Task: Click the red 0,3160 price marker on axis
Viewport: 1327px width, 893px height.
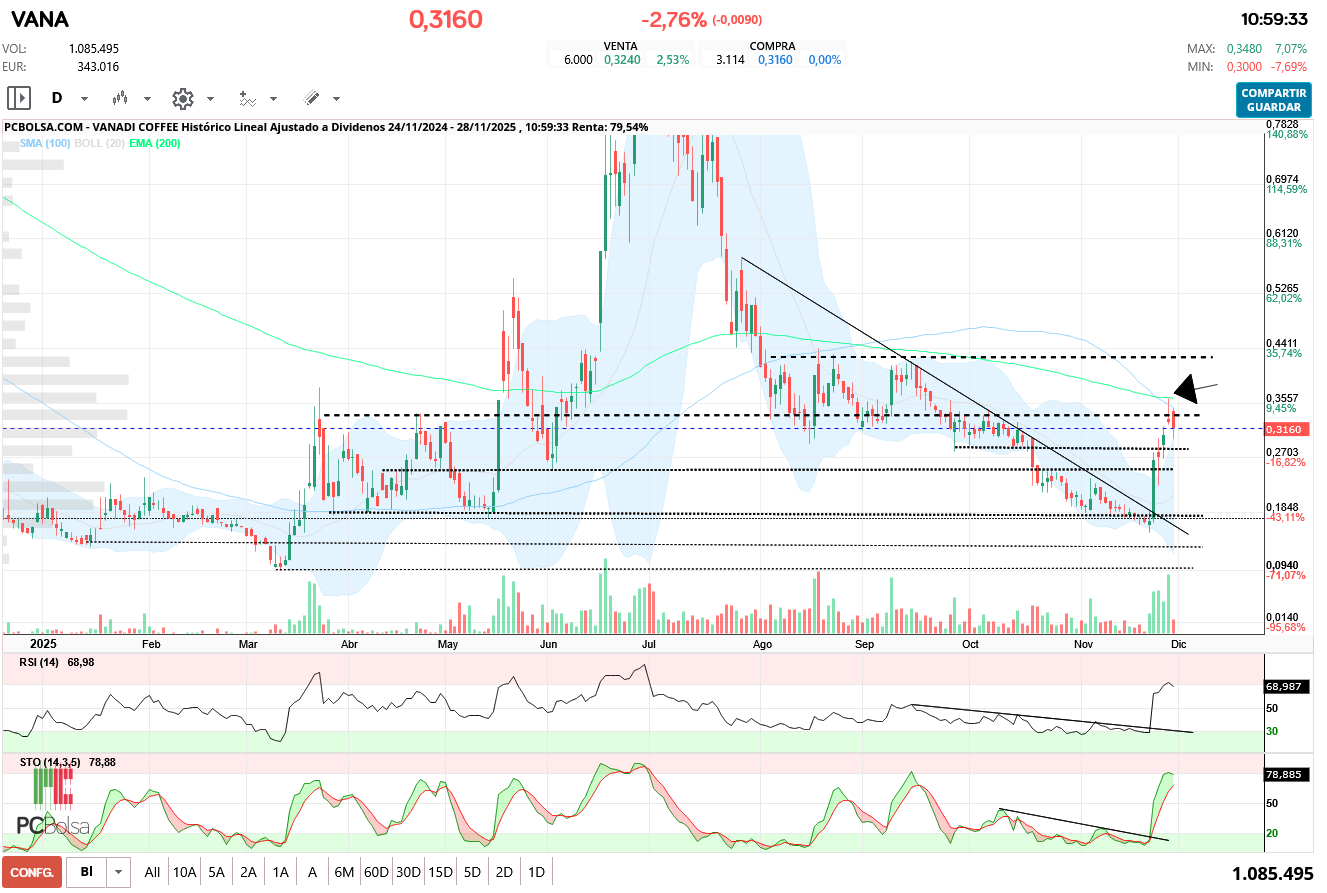Action: click(x=1283, y=429)
